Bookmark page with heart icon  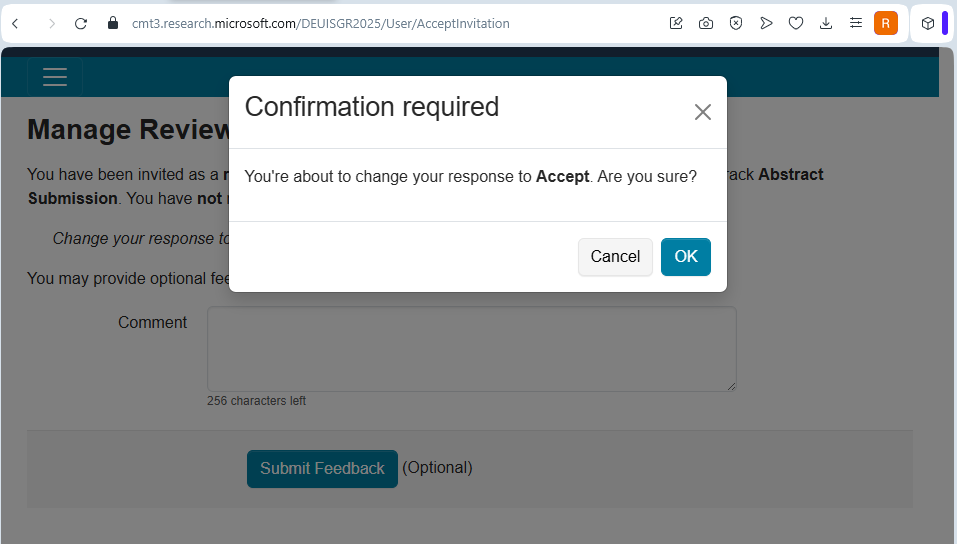point(796,23)
